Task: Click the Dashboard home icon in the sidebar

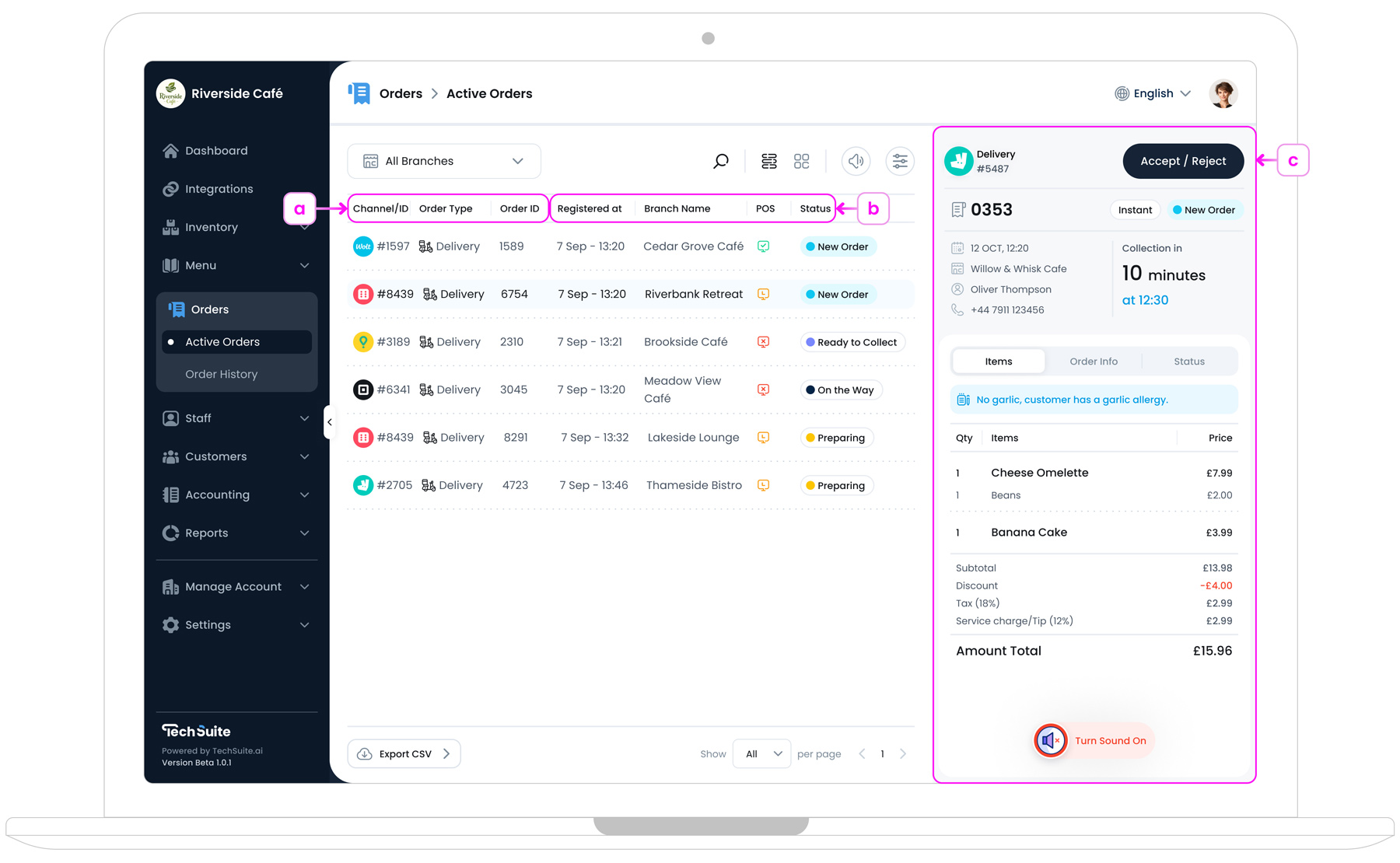Action: tap(170, 150)
